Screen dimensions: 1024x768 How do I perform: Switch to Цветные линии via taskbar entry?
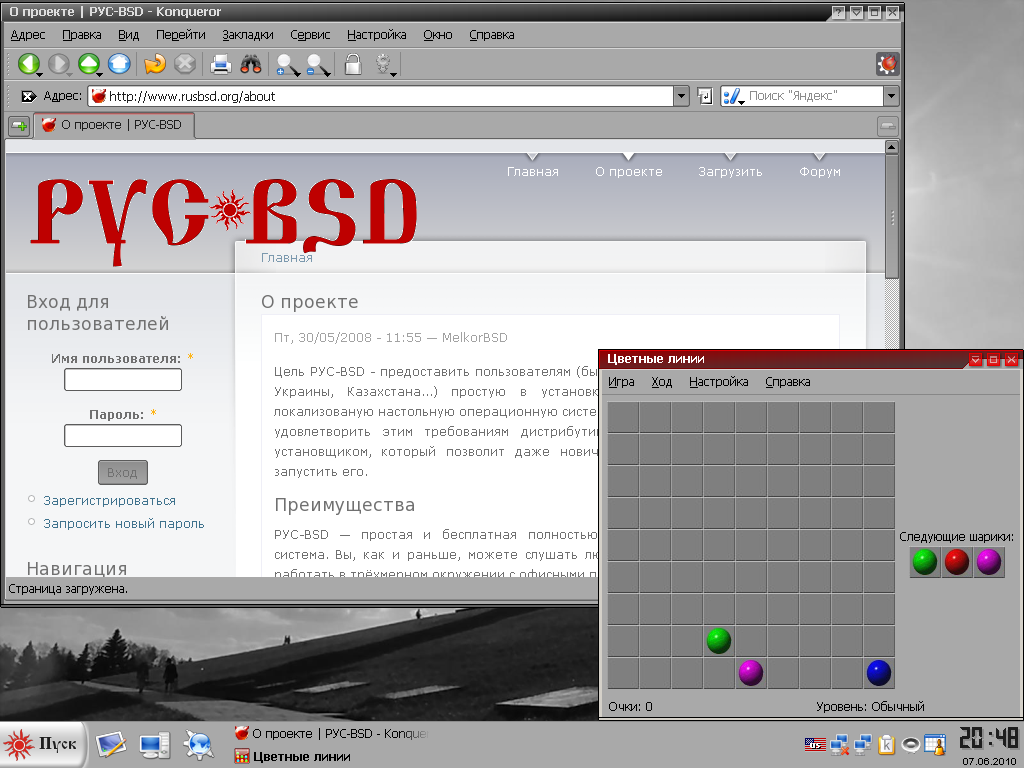(x=293, y=757)
